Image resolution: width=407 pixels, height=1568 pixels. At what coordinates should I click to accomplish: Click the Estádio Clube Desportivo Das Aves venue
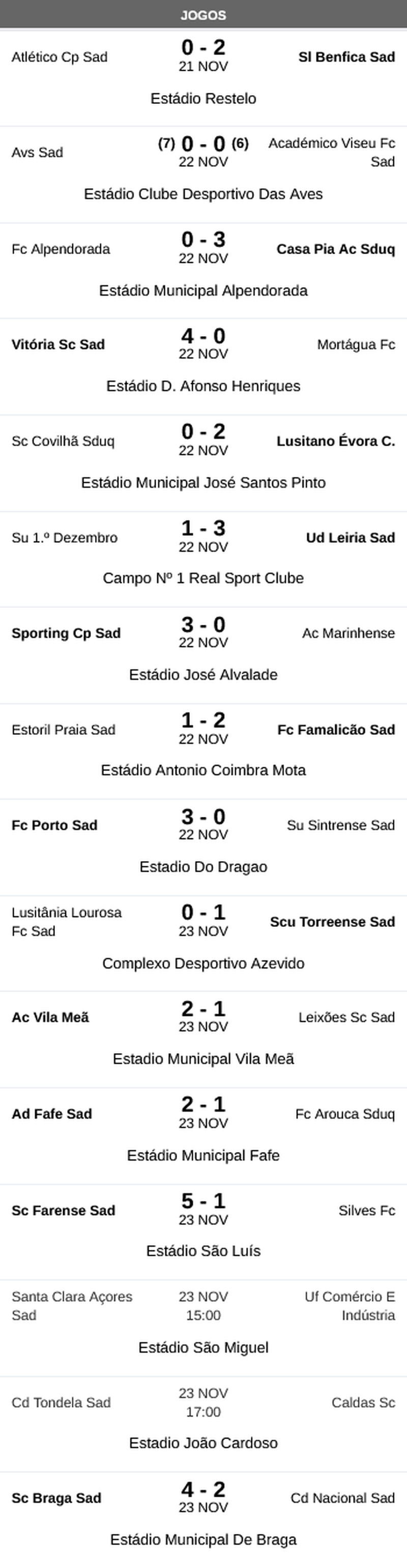click(203, 194)
